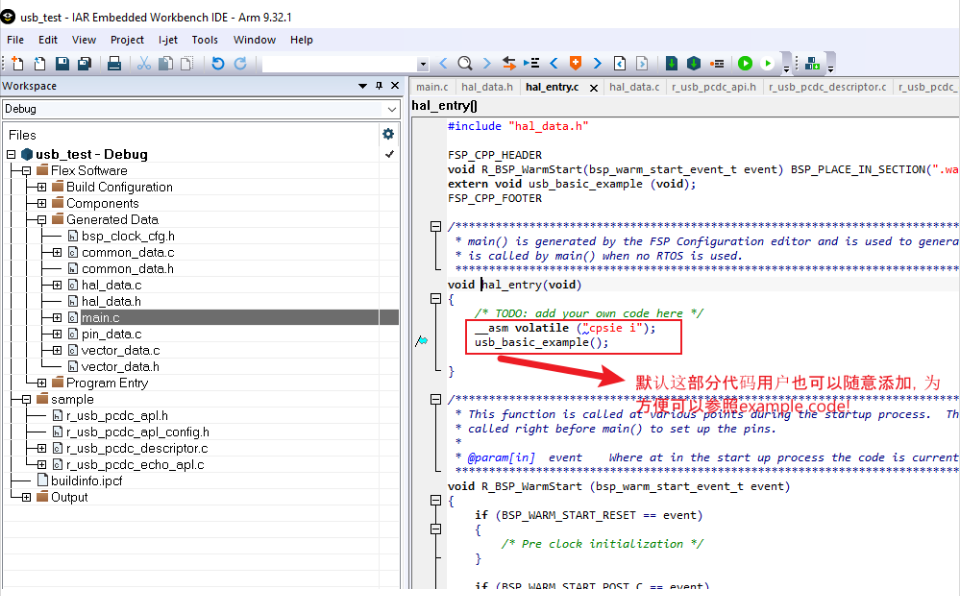This screenshot has height=596, width=960.
Task: Expand the Program Entry folder
Action: click(x=42, y=383)
